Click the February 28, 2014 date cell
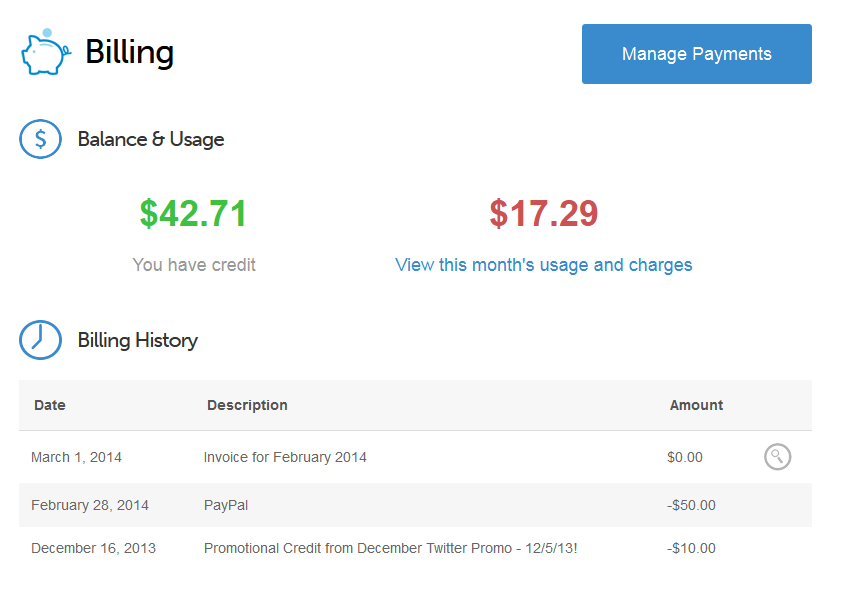The image size is (851, 595). 90,505
